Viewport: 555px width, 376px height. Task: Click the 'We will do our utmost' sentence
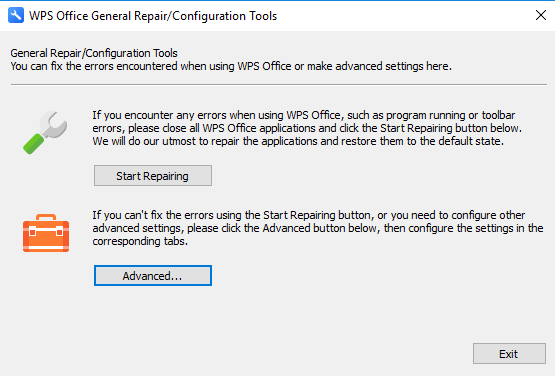click(x=298, y=141)
